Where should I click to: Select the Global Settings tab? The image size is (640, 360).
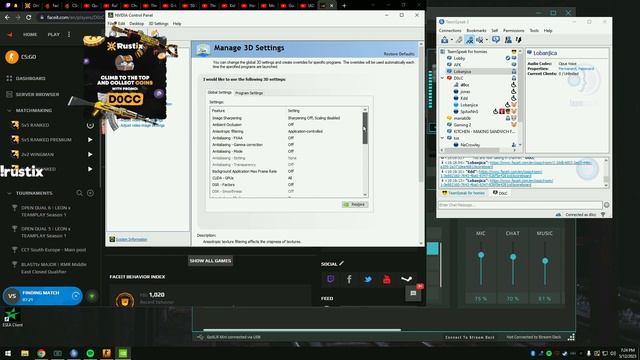tap(219, 93)
